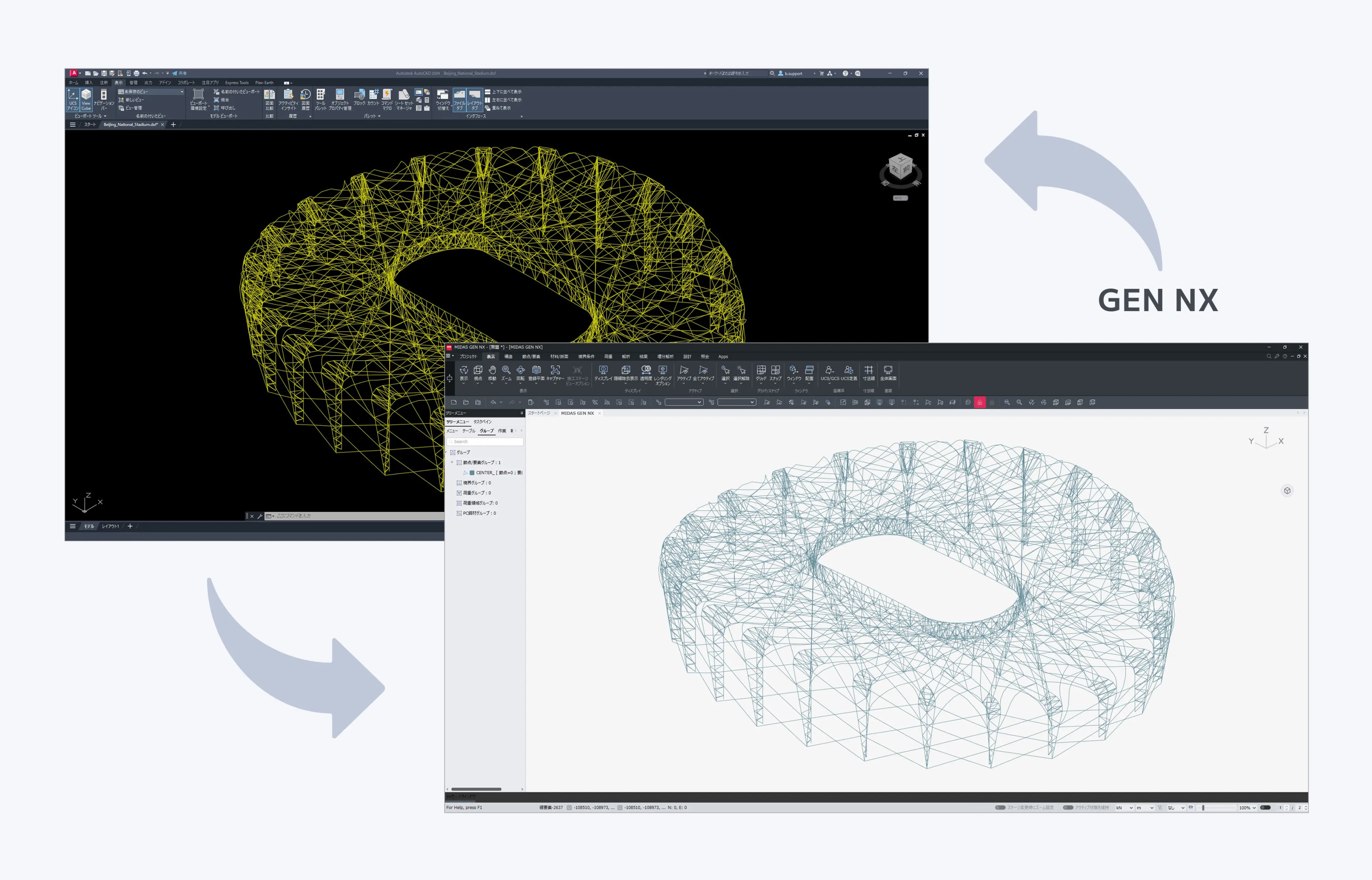
Task: Open the 構造 ribbon tab in MIDAS
Action: pyautogui.click(x=508, y=356)
